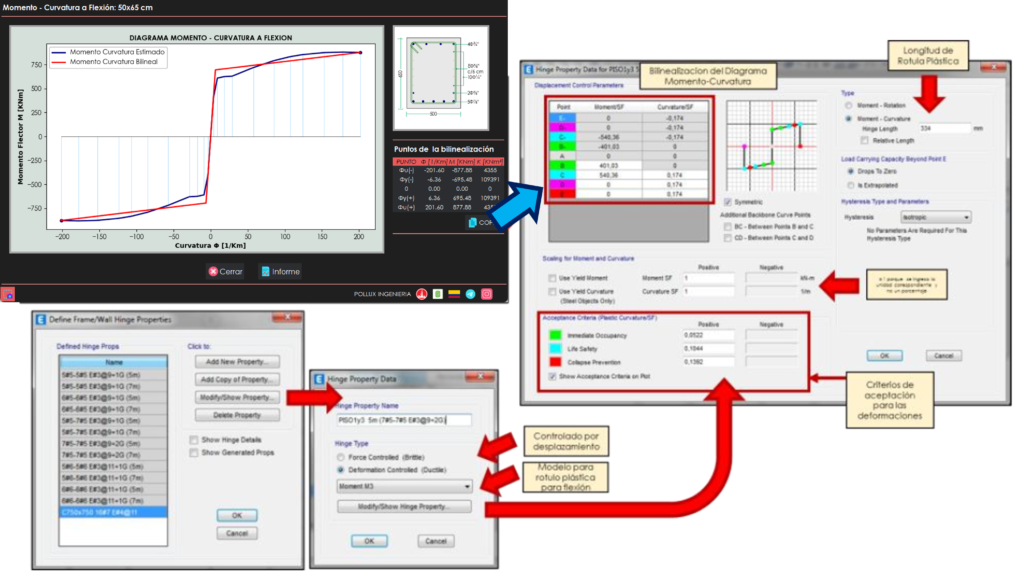Click the red Pollux logo icon
This screenshot has width=1024, height=574.
(x=423, y=294)
